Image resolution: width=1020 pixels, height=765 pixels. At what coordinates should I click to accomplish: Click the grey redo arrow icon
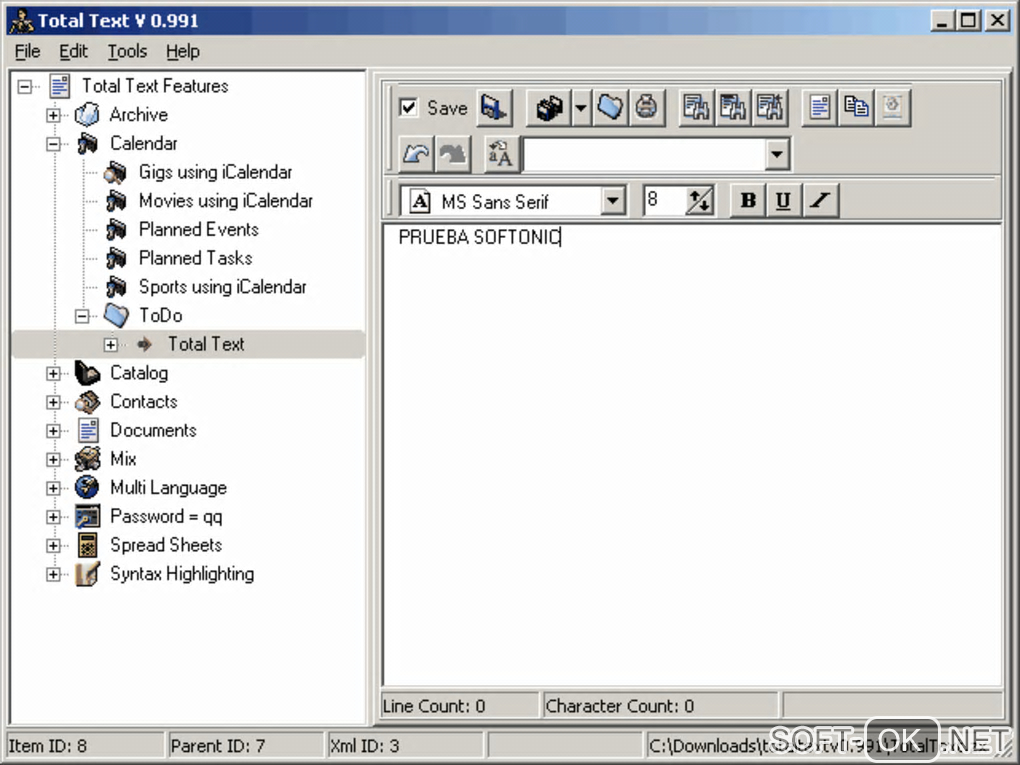(x=453, y=154)
